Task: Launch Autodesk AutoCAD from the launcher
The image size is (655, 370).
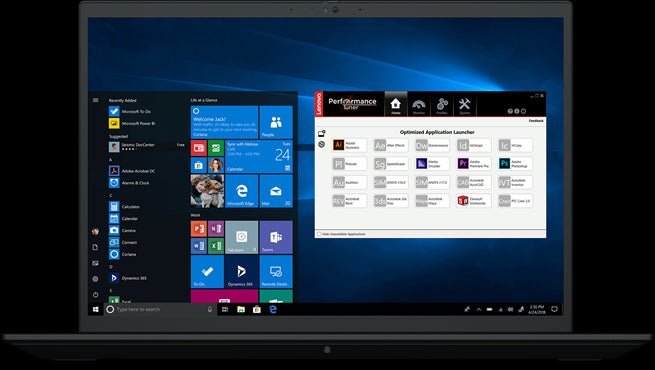Action: pyautogui.click(x=473, y=182)
